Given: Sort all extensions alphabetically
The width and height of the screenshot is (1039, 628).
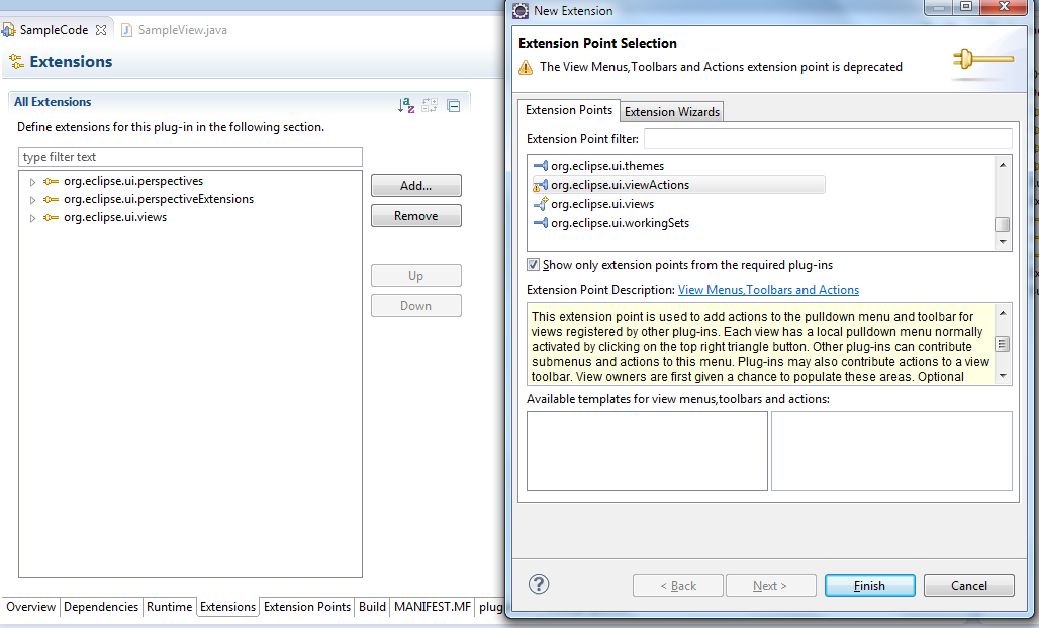Looking at the screenshot, I should tap(406, 104).
